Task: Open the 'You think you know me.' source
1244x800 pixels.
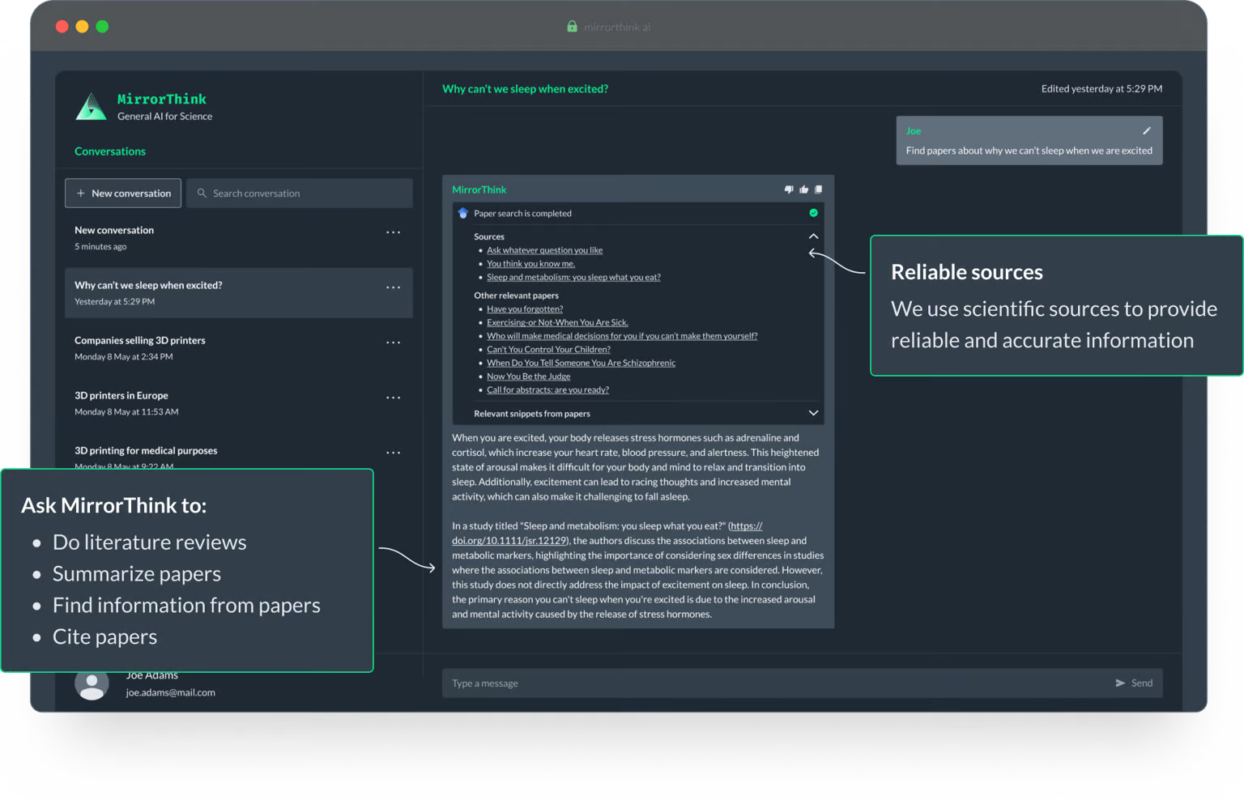Action: coord(531,264)
